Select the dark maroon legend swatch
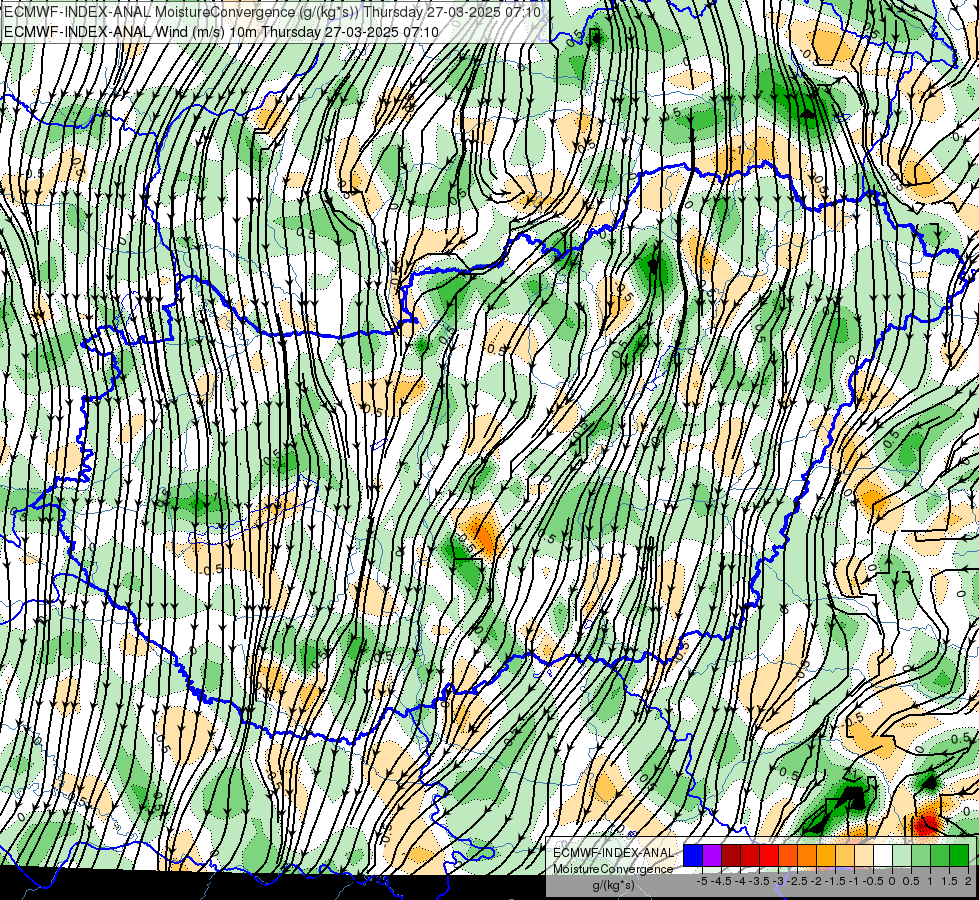Viewport: 979px width, 900px height. point(731,855)
